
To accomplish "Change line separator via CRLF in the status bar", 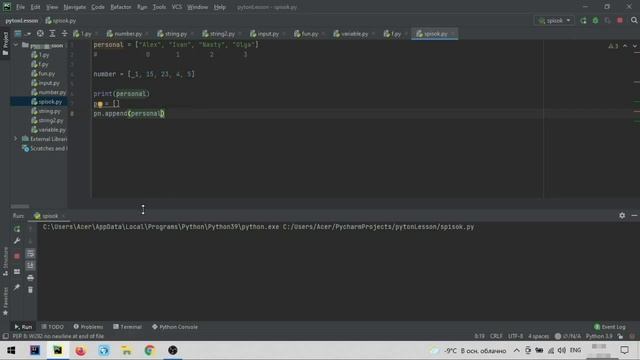I will click(496, 336).
